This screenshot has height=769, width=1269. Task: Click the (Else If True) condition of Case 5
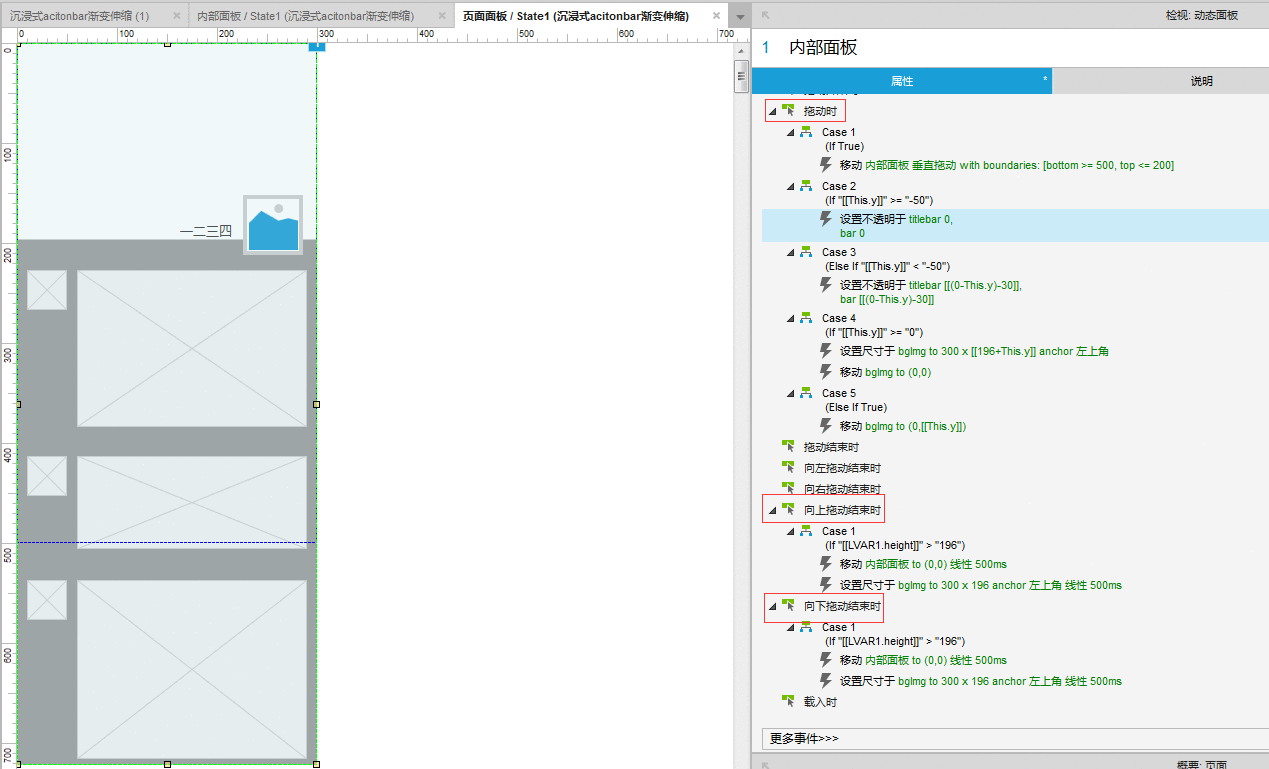856,407
